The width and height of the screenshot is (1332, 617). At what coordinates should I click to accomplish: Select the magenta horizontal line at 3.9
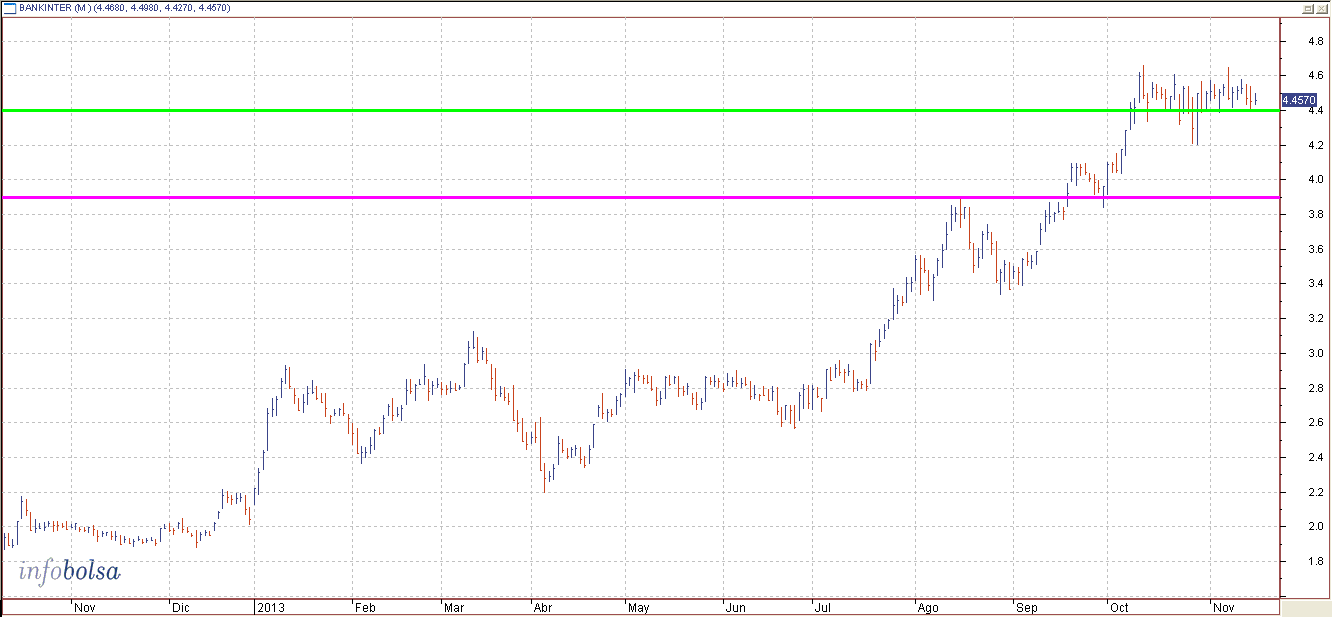[640, 197]
